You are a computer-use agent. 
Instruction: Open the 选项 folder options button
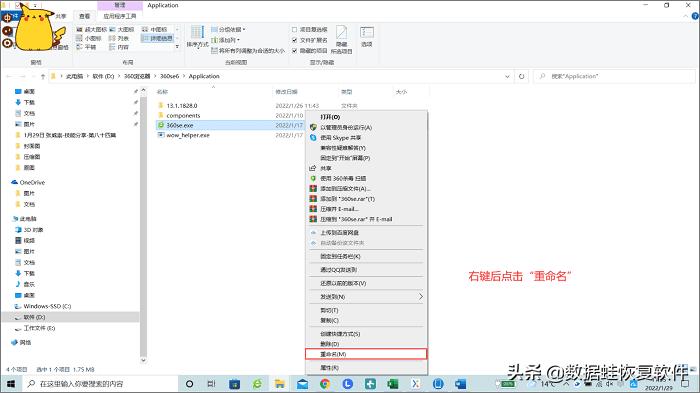pos(367,37)
